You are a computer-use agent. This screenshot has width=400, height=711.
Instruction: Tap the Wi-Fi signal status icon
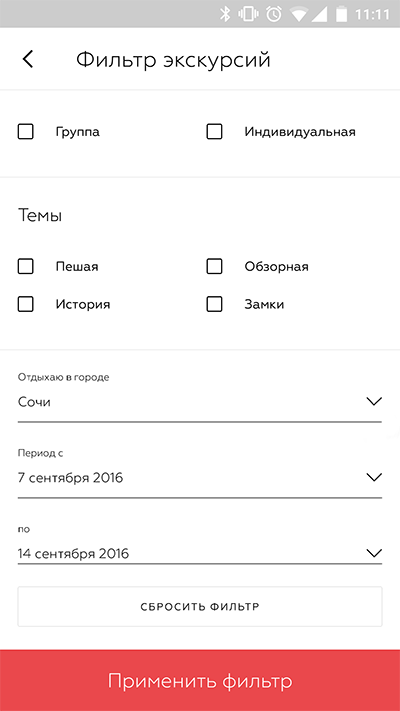[x=299, y=15]
